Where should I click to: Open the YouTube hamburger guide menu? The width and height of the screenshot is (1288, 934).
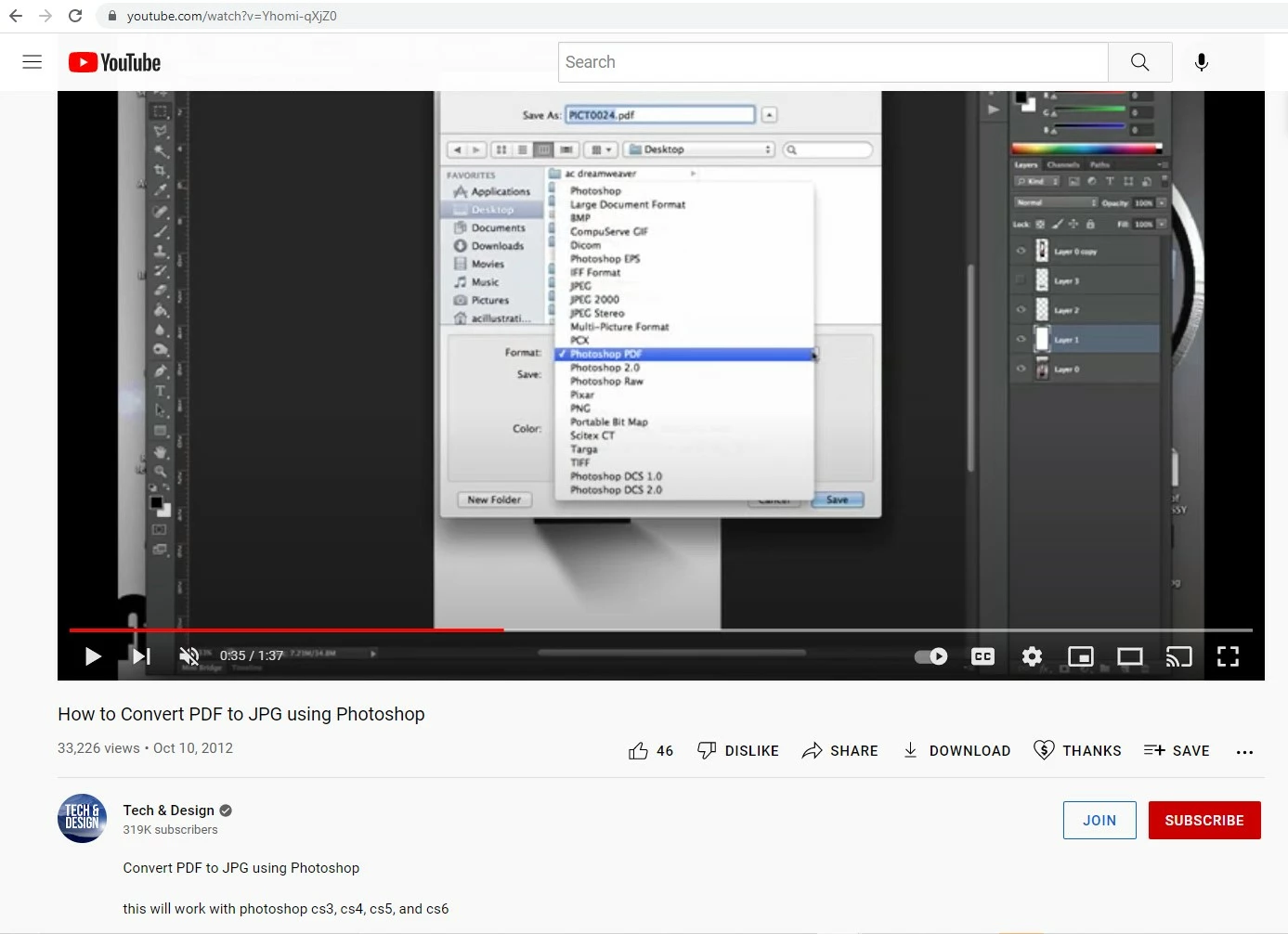tap(33, 62)
